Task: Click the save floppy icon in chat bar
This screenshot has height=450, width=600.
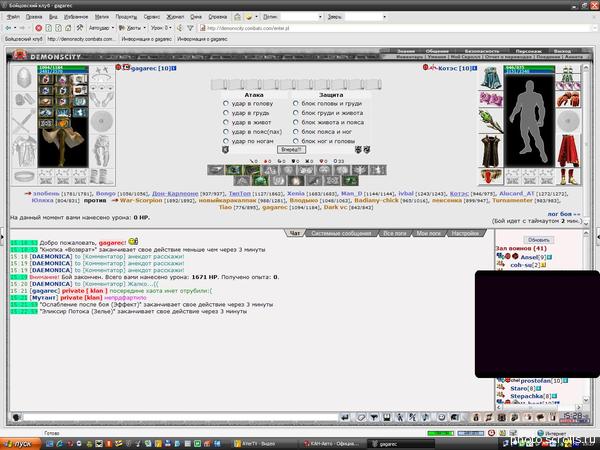Action: click(x=387, y=417)
